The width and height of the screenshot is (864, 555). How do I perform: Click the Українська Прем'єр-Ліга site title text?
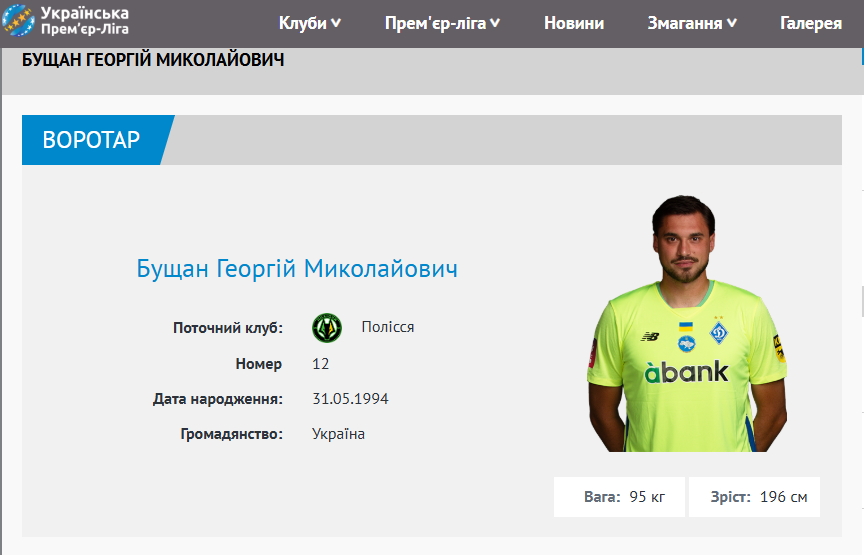(85, 20)
